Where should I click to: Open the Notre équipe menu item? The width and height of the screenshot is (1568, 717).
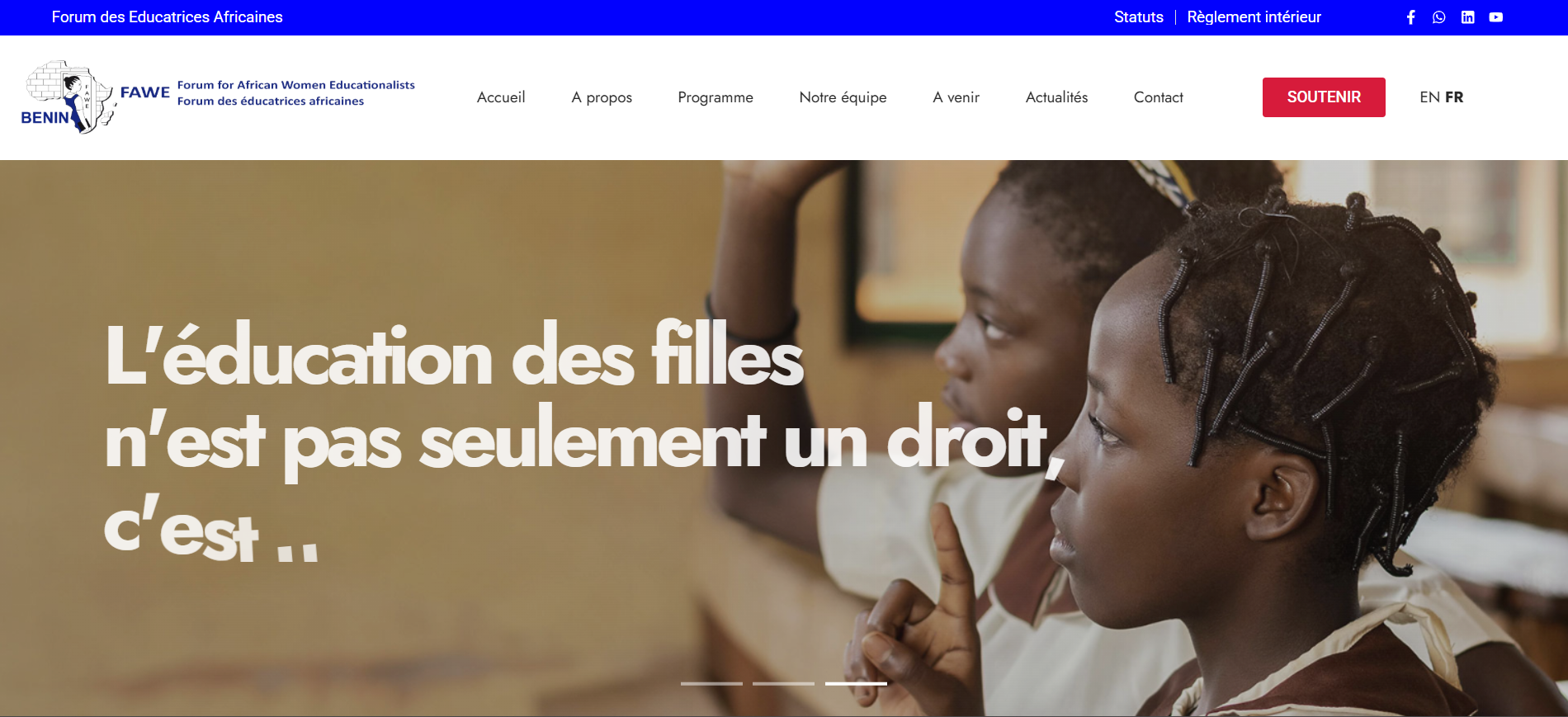(843, 97)
